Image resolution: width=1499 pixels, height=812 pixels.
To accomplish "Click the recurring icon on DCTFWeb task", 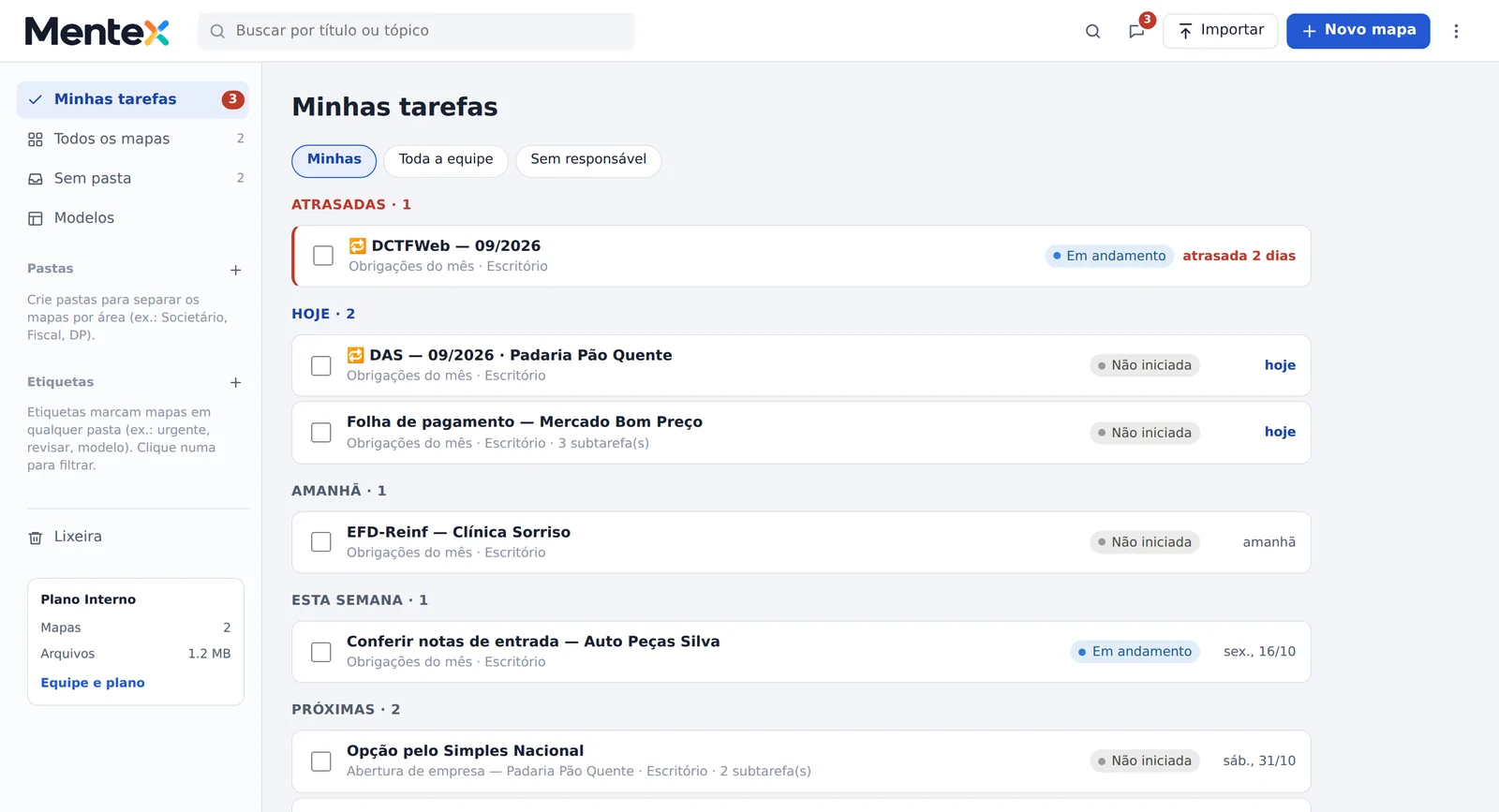I will (357, 245).
